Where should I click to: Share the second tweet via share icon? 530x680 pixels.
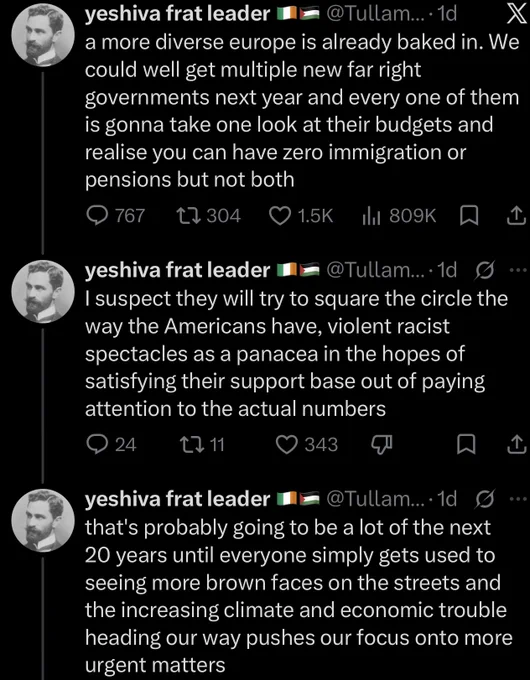pos(516,445)
